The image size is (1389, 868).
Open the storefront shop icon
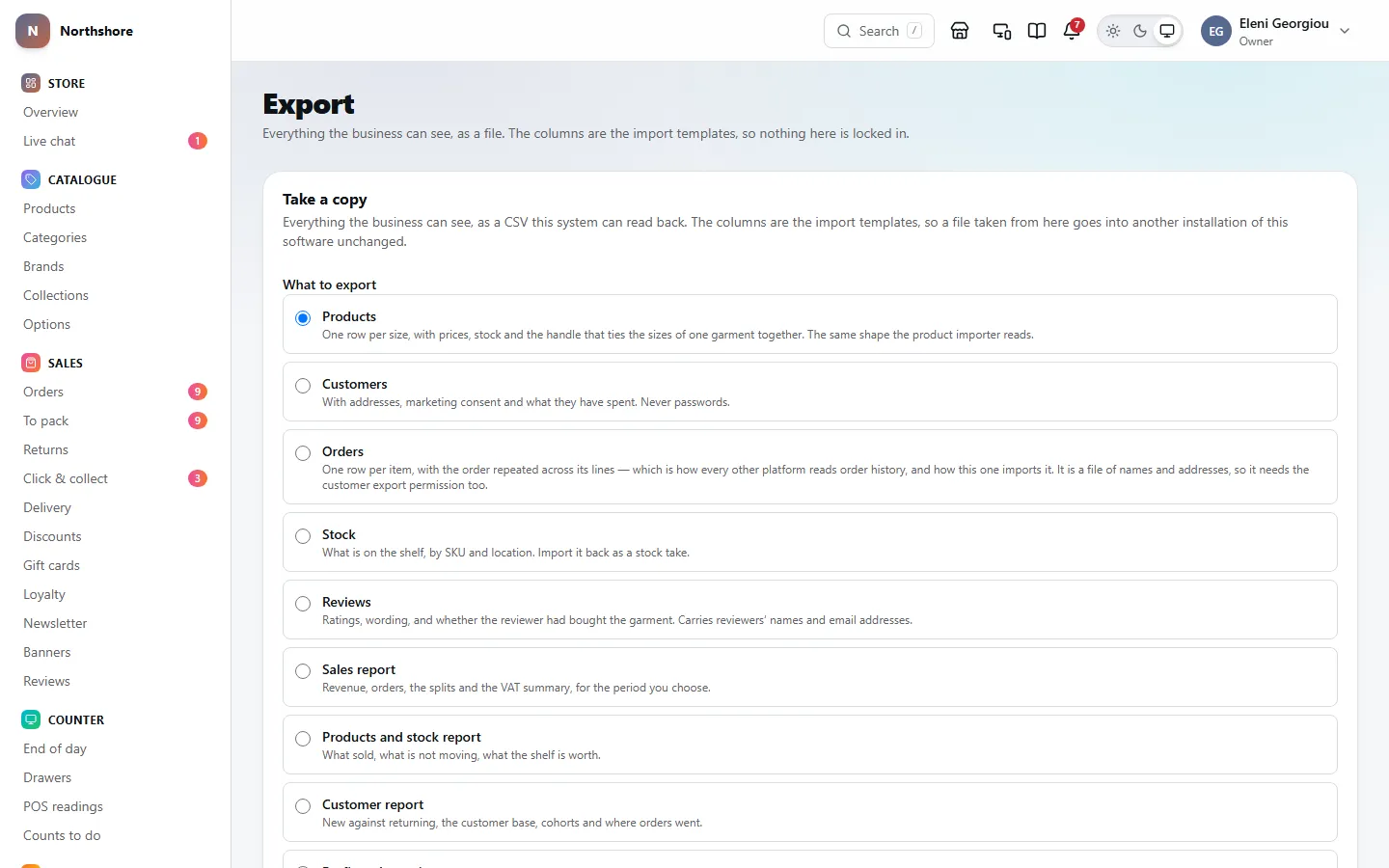coord(960,31)
